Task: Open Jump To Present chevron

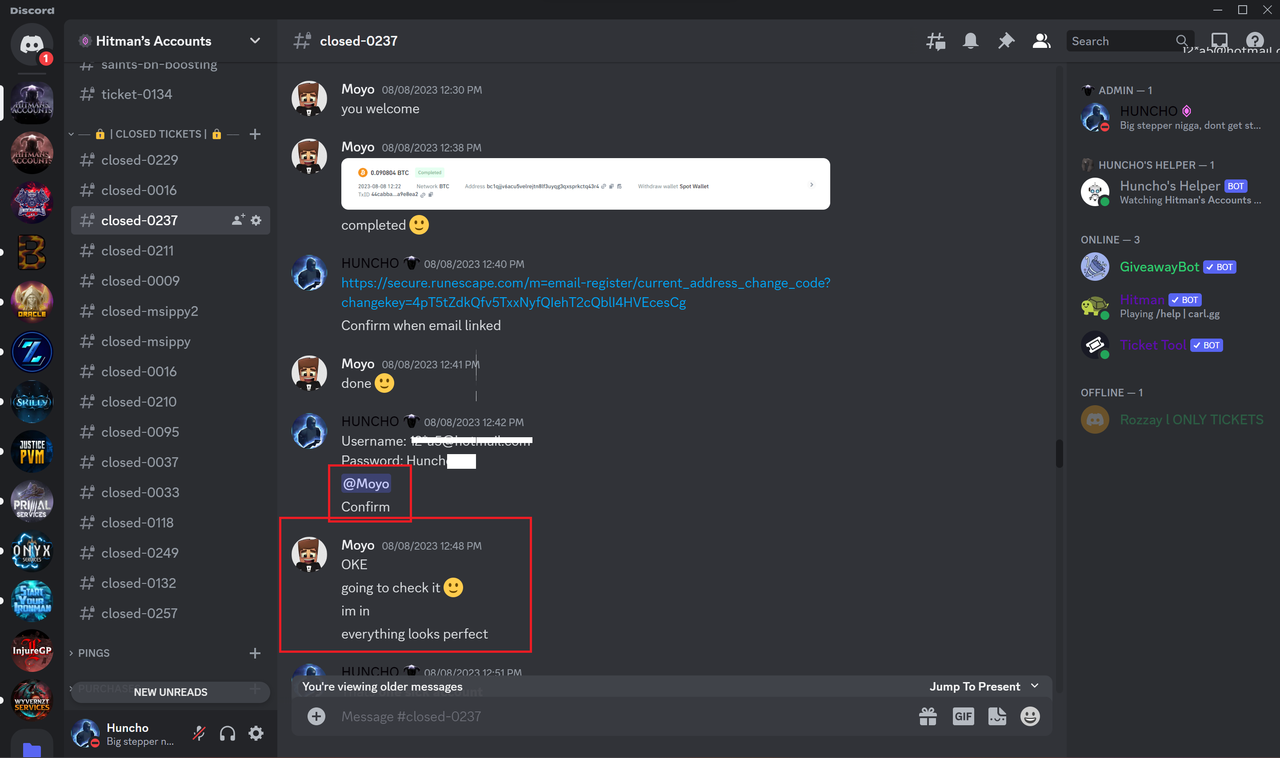Action: (1034, 686)
